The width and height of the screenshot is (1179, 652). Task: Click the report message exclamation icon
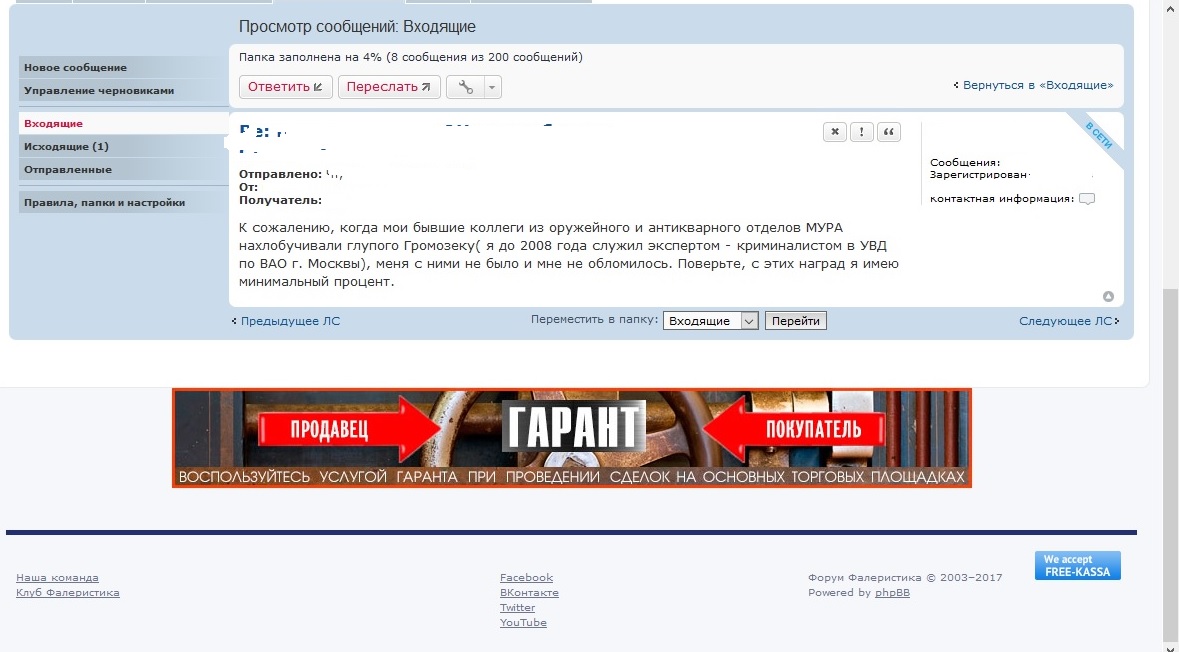pos(862,132)
